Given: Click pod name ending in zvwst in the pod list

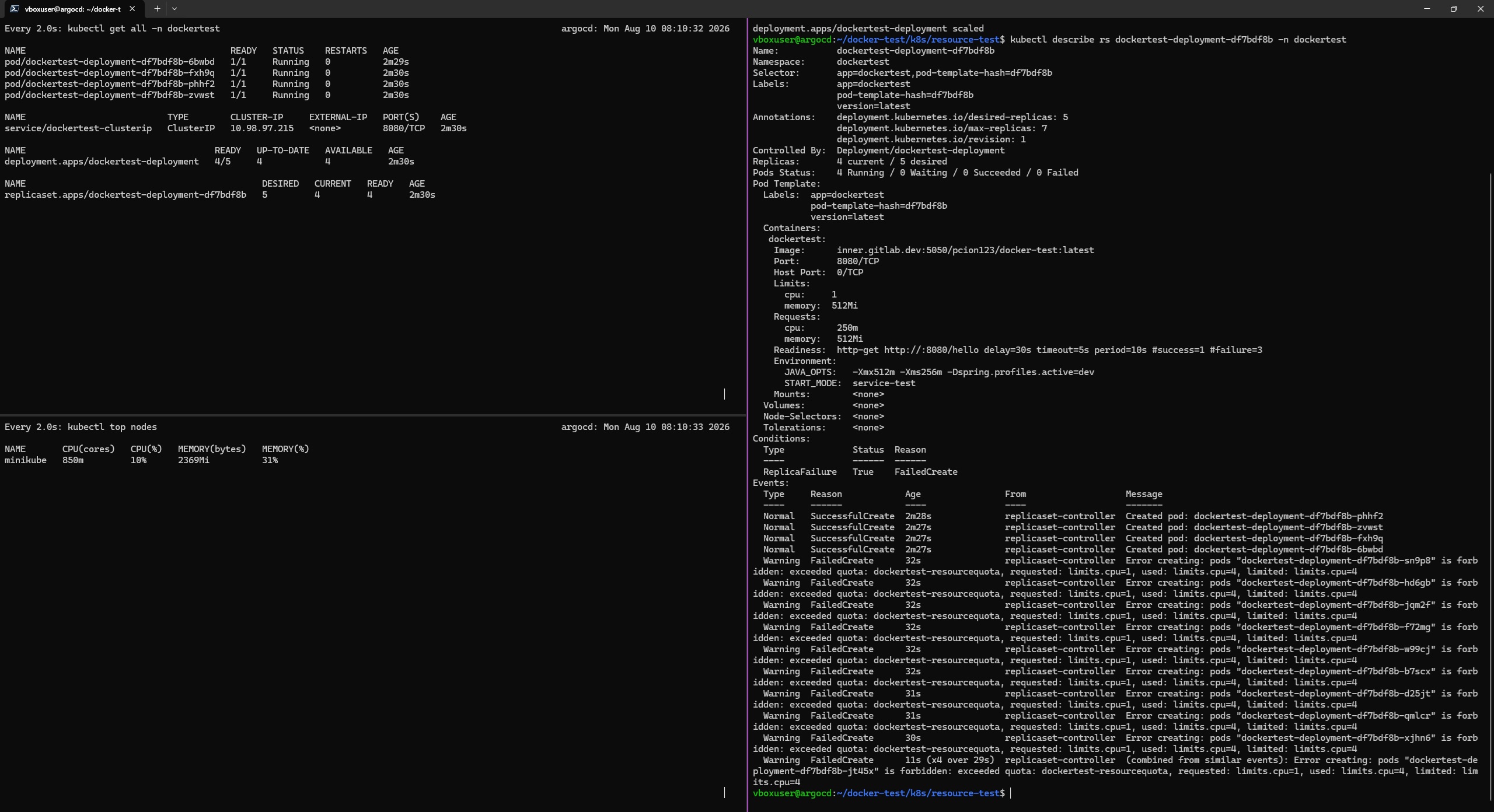Looking at the screenshot, I should [110, 95].
